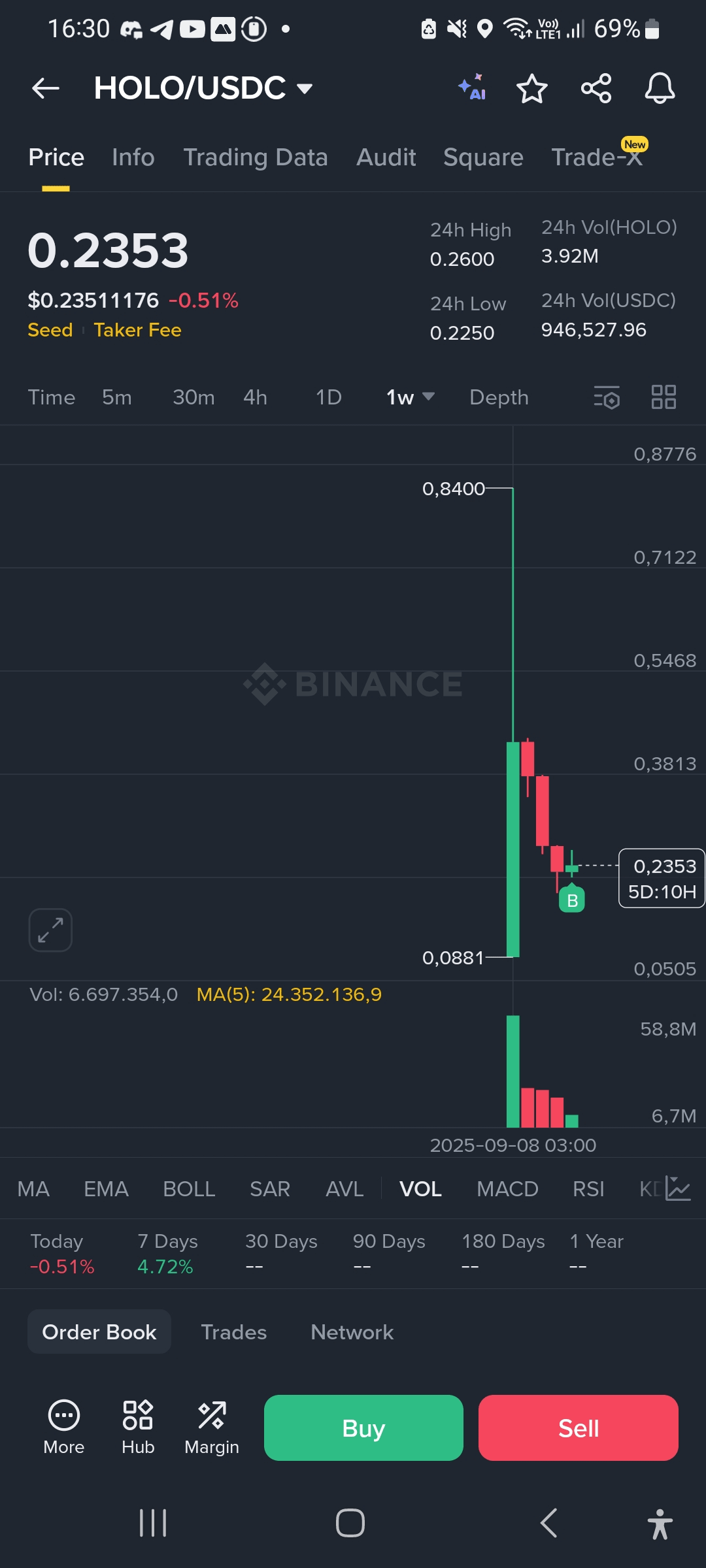Tap the green Buy button
This screenshot has width=706, height=1568.
(363, 1428)
